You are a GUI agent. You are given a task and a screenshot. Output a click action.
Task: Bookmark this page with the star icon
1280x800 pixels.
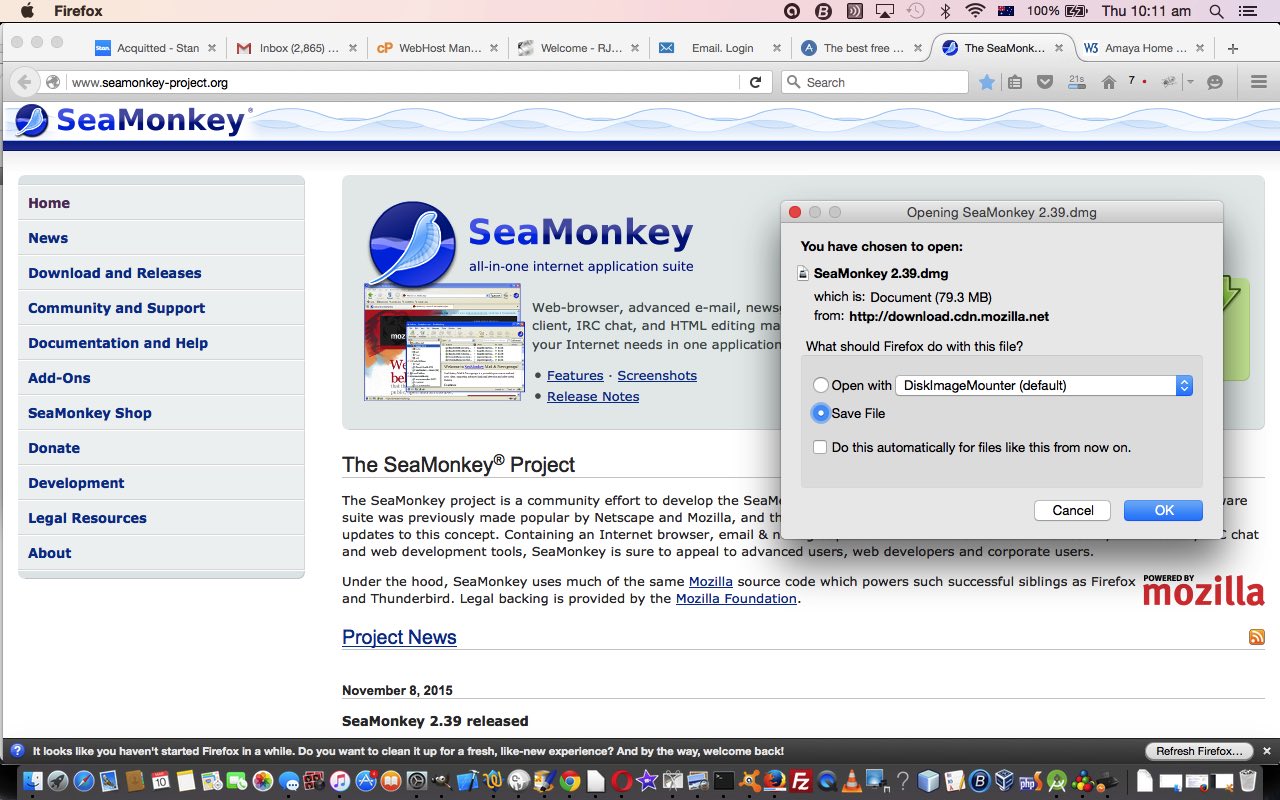click(987, 82)
